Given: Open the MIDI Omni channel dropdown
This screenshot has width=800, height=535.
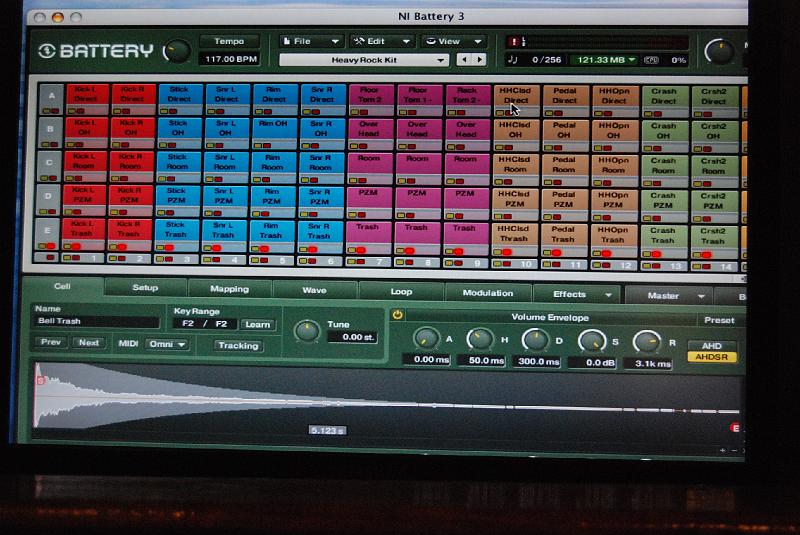Looking at the screenshot, I should pyautogui.click(x=166, y=344).
